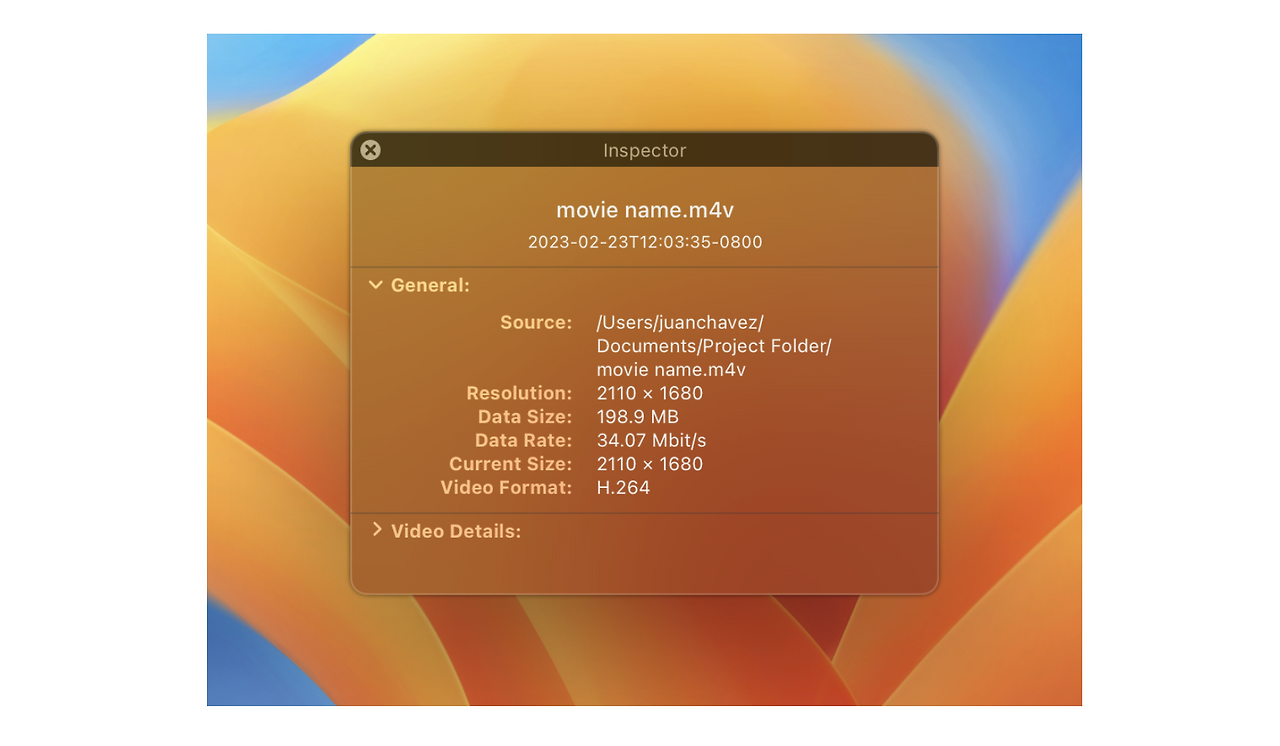Click the Data Rate label
The width and height of the screenshot is (1280, 746).
(524, 440)
